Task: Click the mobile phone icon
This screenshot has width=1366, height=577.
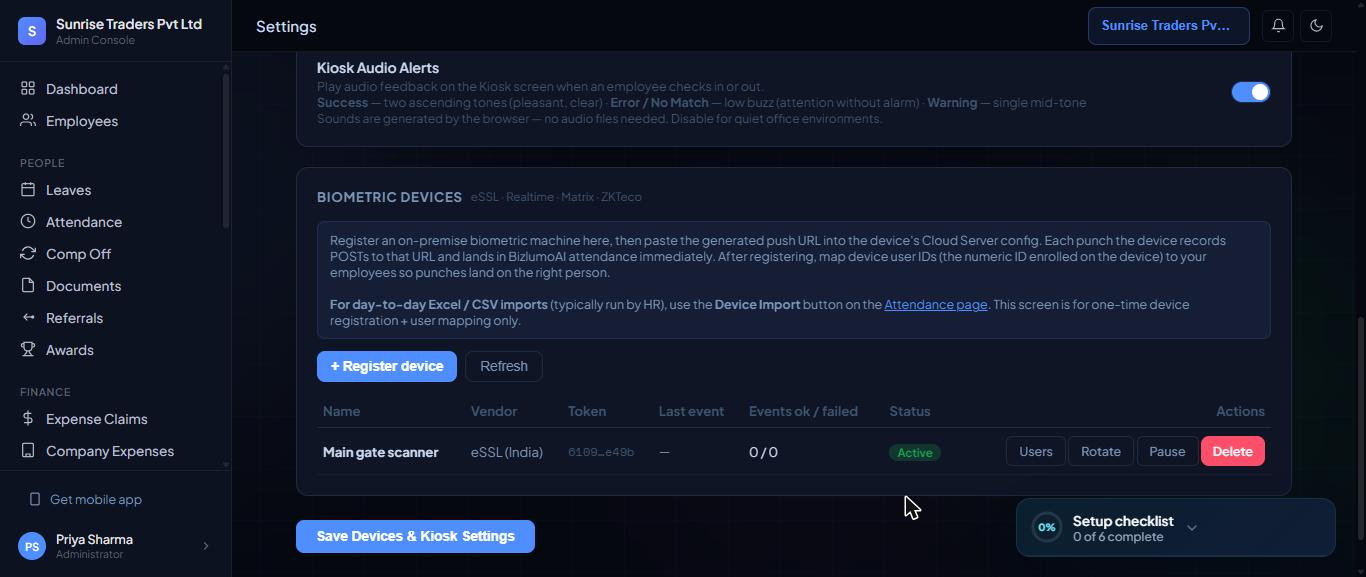Action: point(35,499)
